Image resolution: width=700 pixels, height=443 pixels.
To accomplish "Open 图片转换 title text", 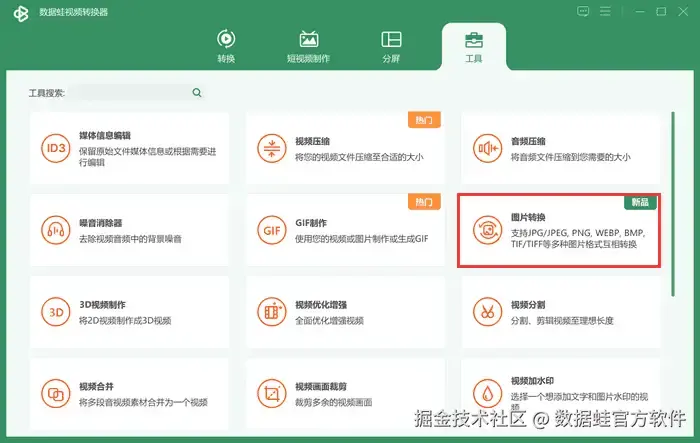I will pyautogui.click(x=528, y=217).
